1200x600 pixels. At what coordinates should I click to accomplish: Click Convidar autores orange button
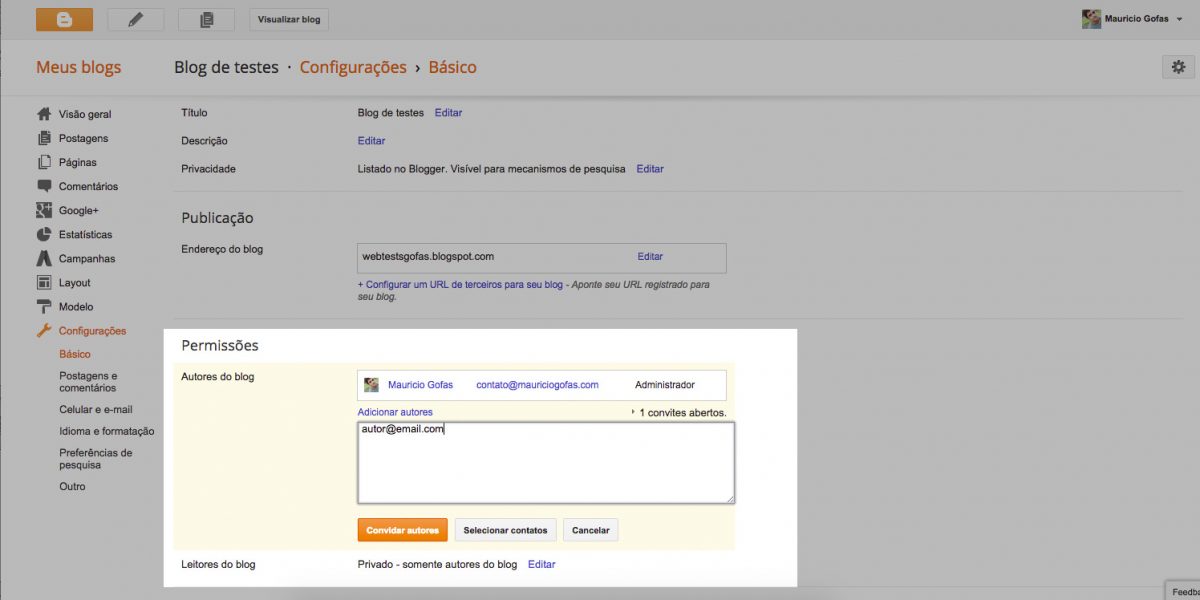[x=402, y=530]
